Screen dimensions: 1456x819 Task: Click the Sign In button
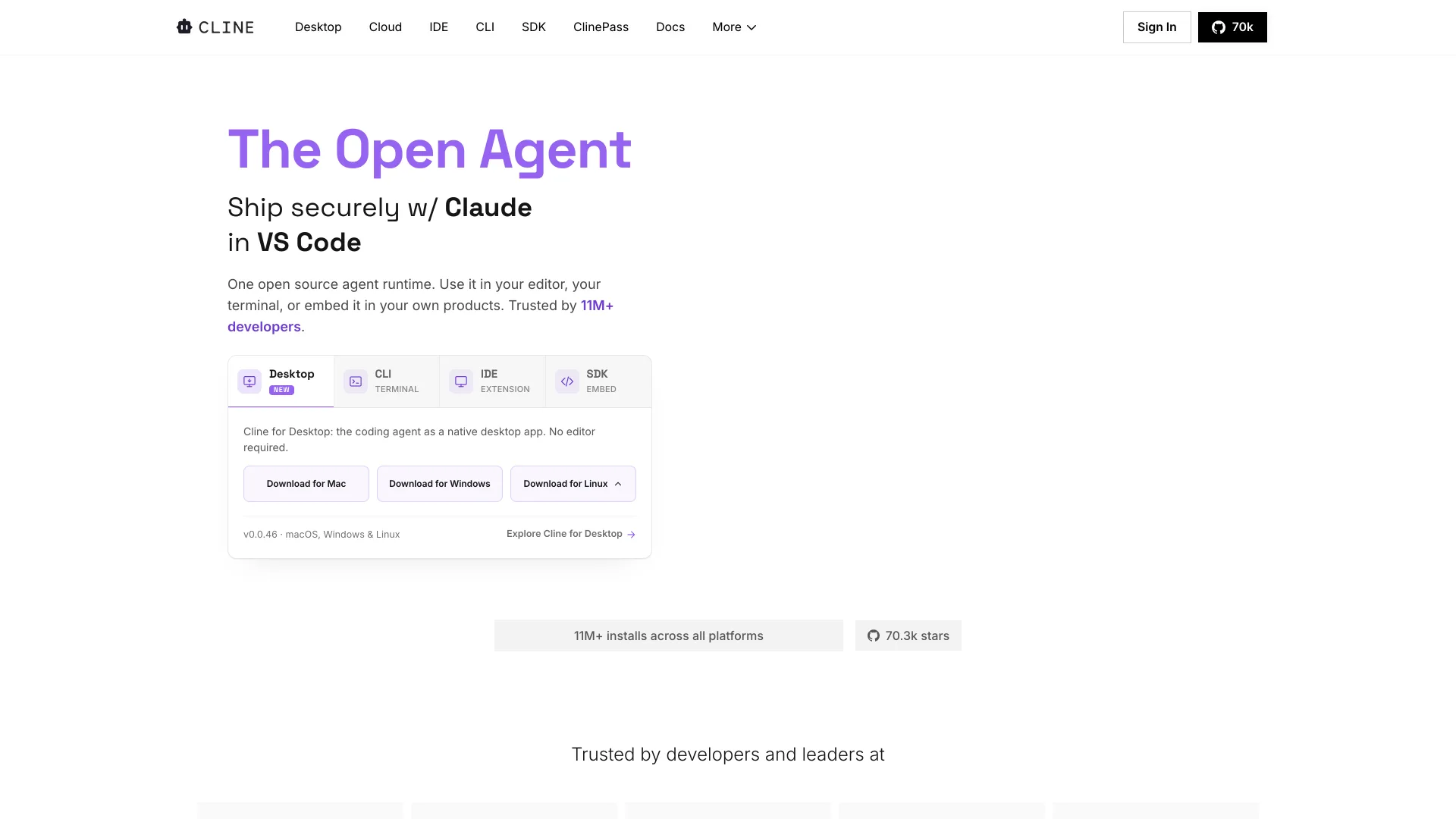coord(1157,27)
